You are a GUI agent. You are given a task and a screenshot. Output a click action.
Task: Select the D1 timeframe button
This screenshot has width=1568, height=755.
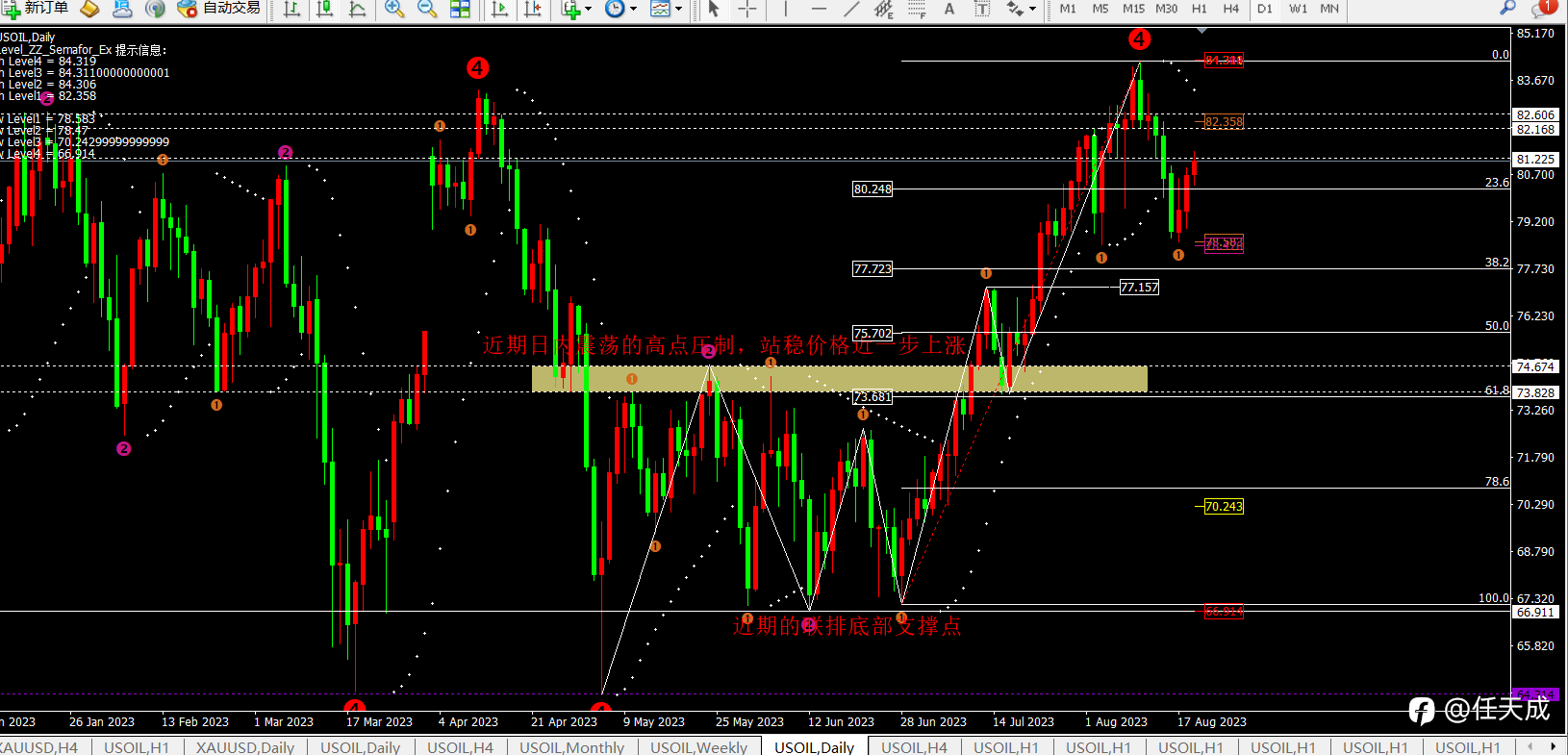(x=1264, y=9)
